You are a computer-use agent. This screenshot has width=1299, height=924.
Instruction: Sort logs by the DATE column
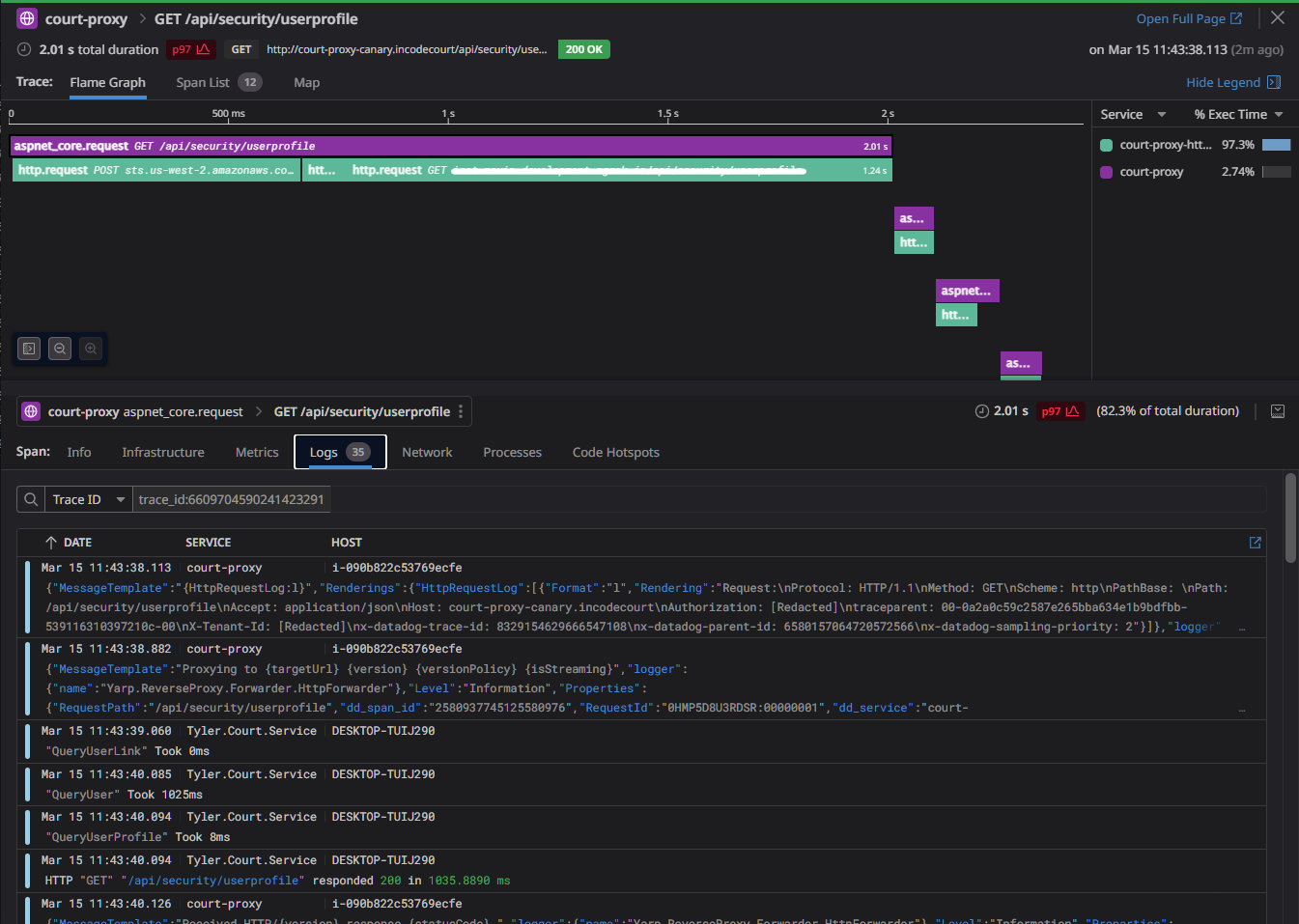(x=79, y=542)
